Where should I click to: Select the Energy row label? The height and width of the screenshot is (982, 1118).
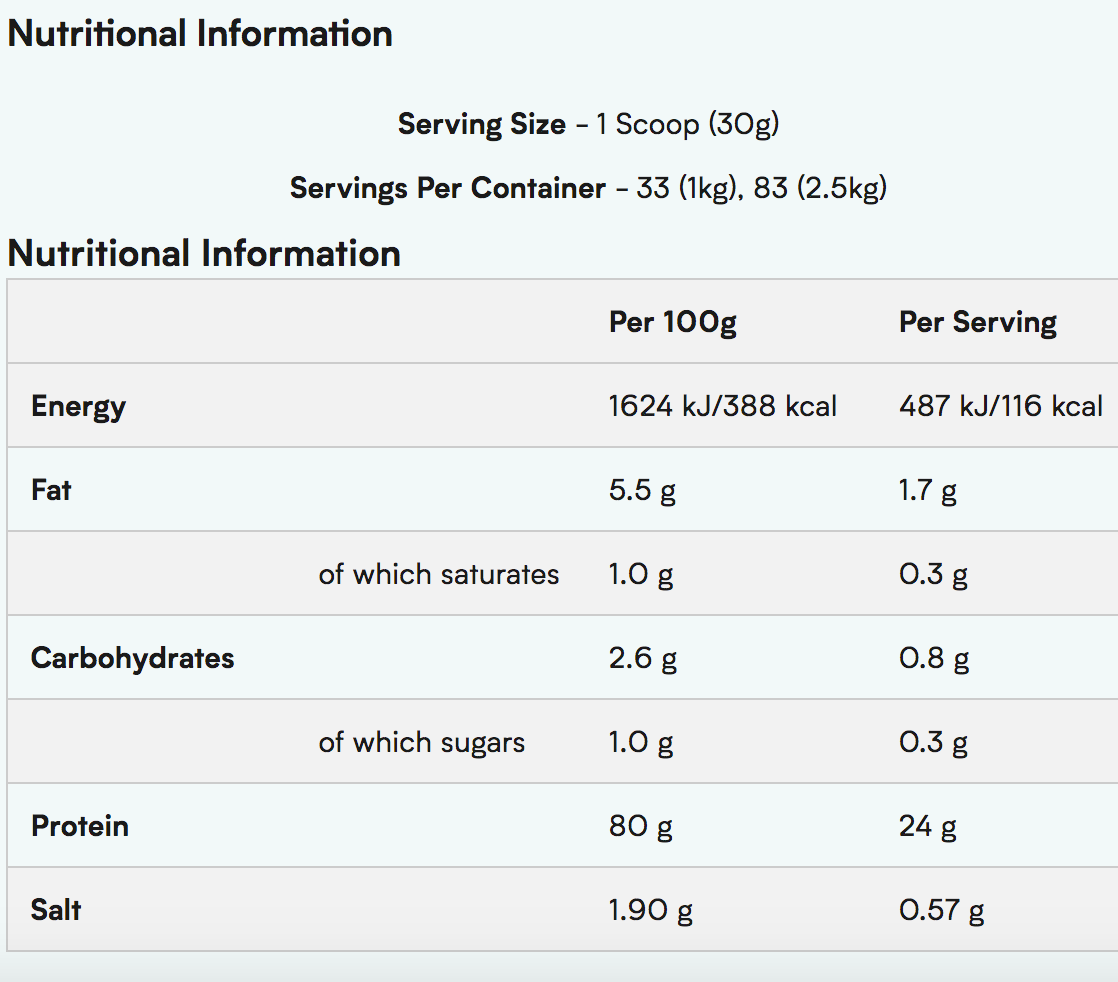point(78,407)
